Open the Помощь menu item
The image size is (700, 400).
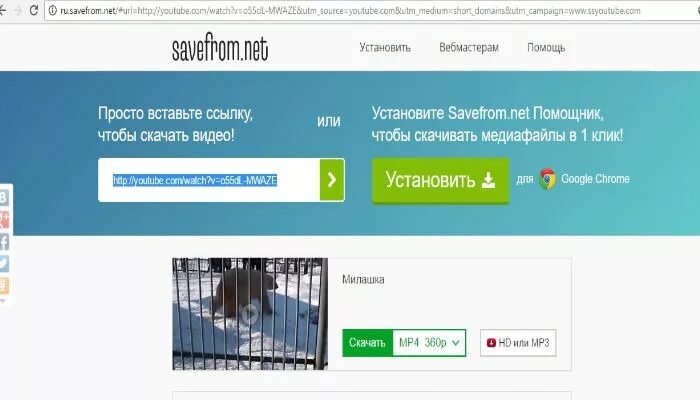pos(546,47)
